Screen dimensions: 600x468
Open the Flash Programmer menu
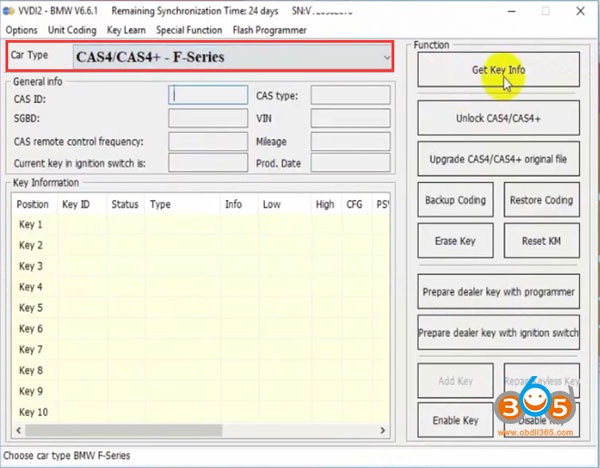click(x=269, y=30)
